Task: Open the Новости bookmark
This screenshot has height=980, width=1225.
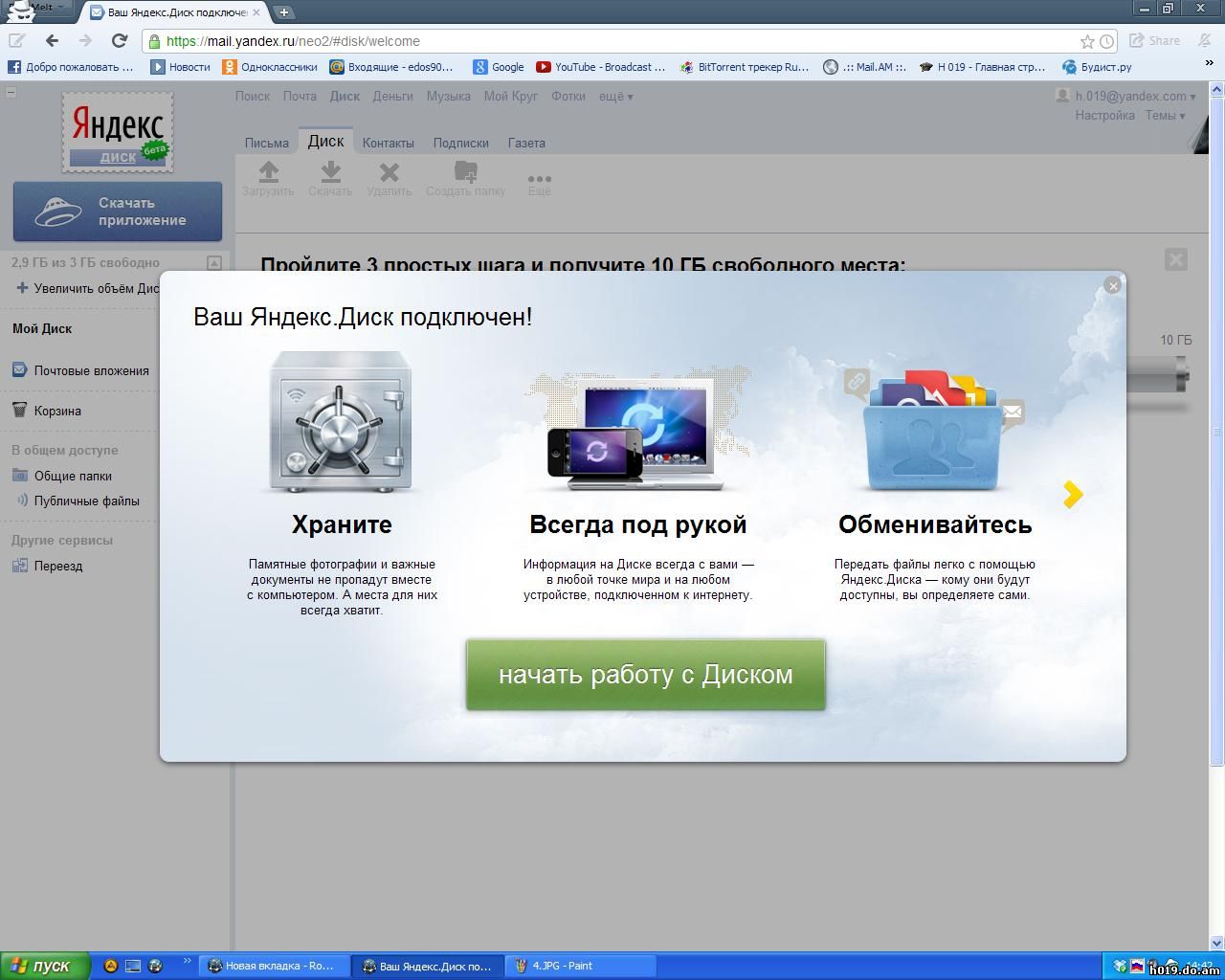Action: [x=181, y=67]
